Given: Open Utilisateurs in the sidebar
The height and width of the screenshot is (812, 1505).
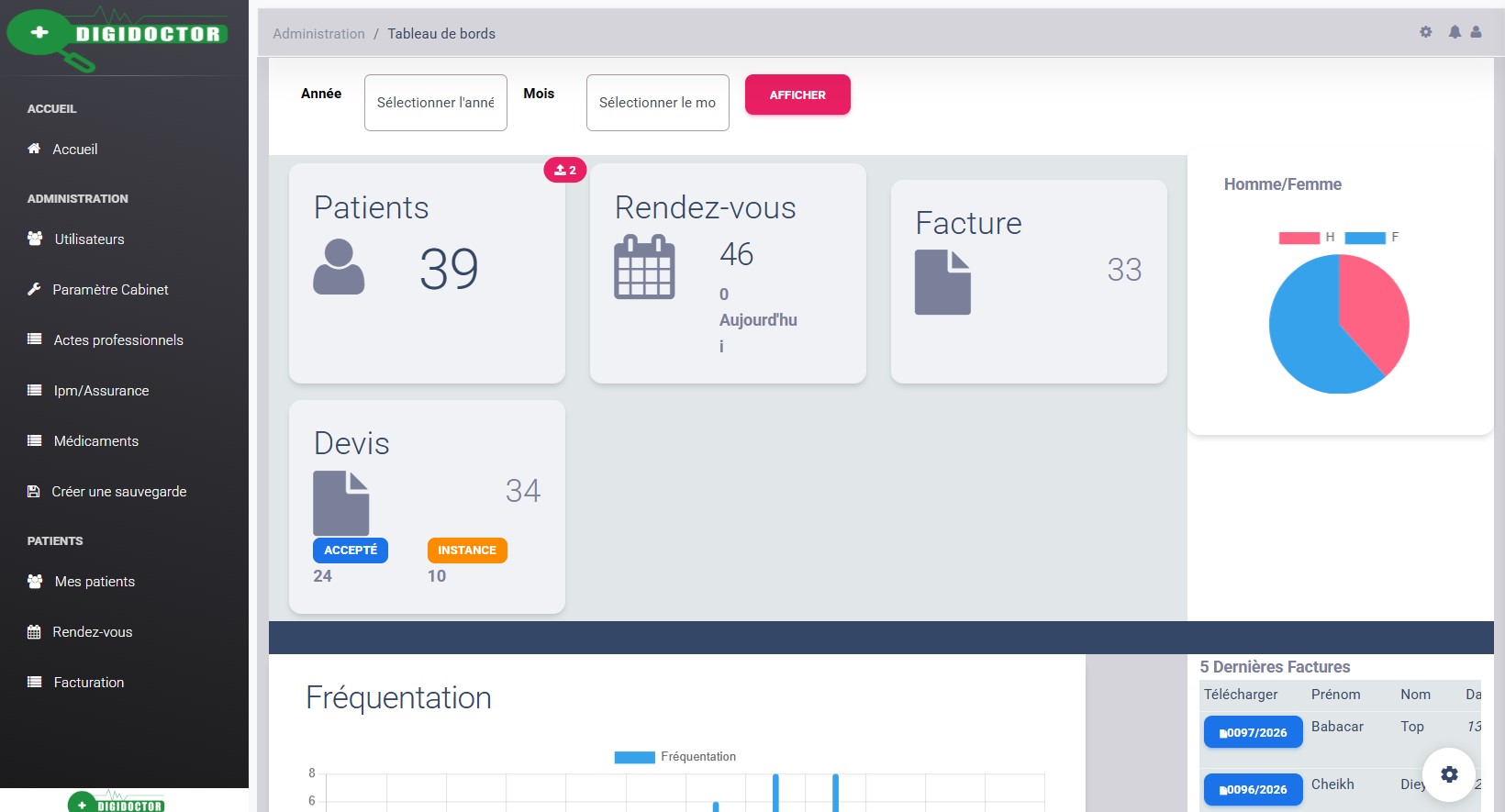Looking at the screenshot, I should (x=89, y=239).
